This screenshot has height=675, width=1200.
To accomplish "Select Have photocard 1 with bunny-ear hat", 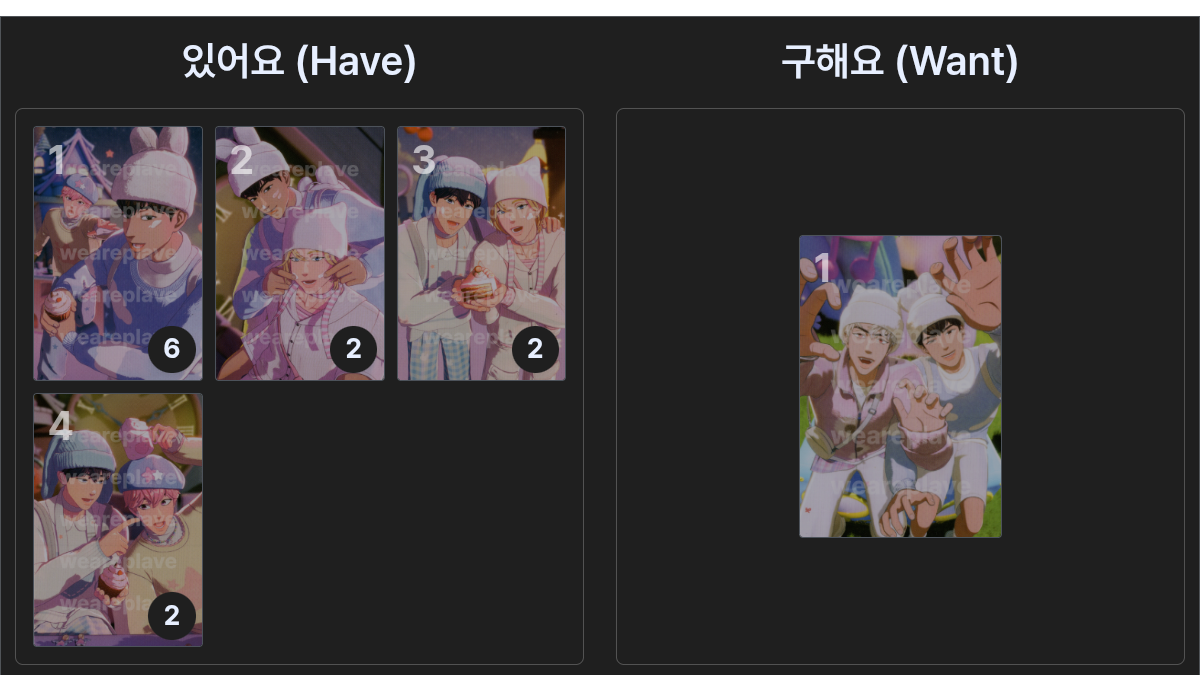I will [x=118, y=253].
